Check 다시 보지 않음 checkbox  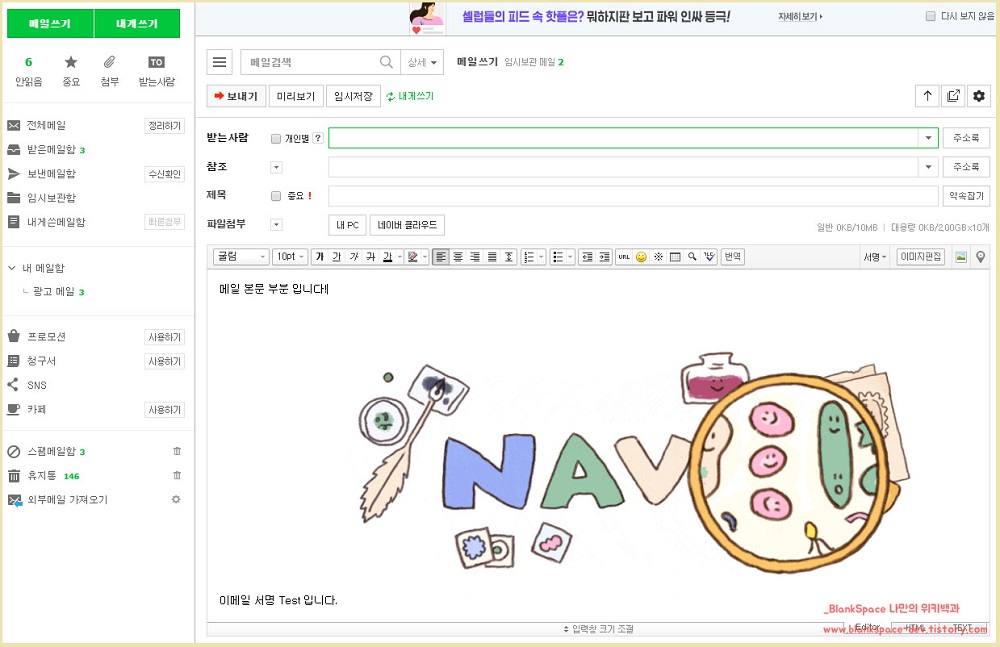point(930,16)
